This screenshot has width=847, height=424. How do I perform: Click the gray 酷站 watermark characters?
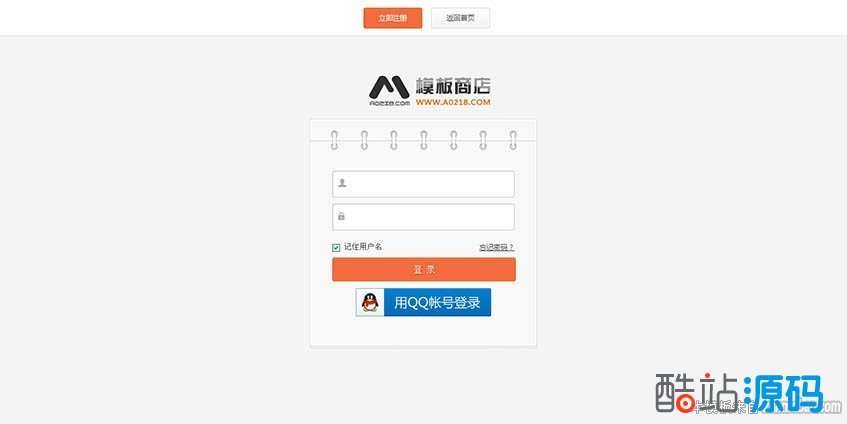click(x=697, y=393)
